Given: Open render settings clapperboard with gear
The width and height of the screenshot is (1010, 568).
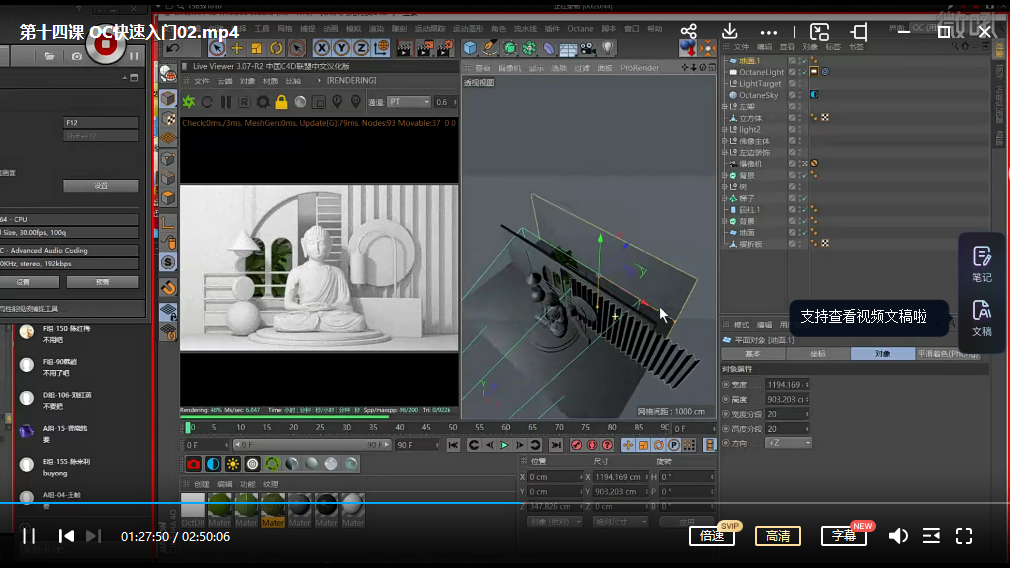Looking at the screenshot, I should pos(444,48).
